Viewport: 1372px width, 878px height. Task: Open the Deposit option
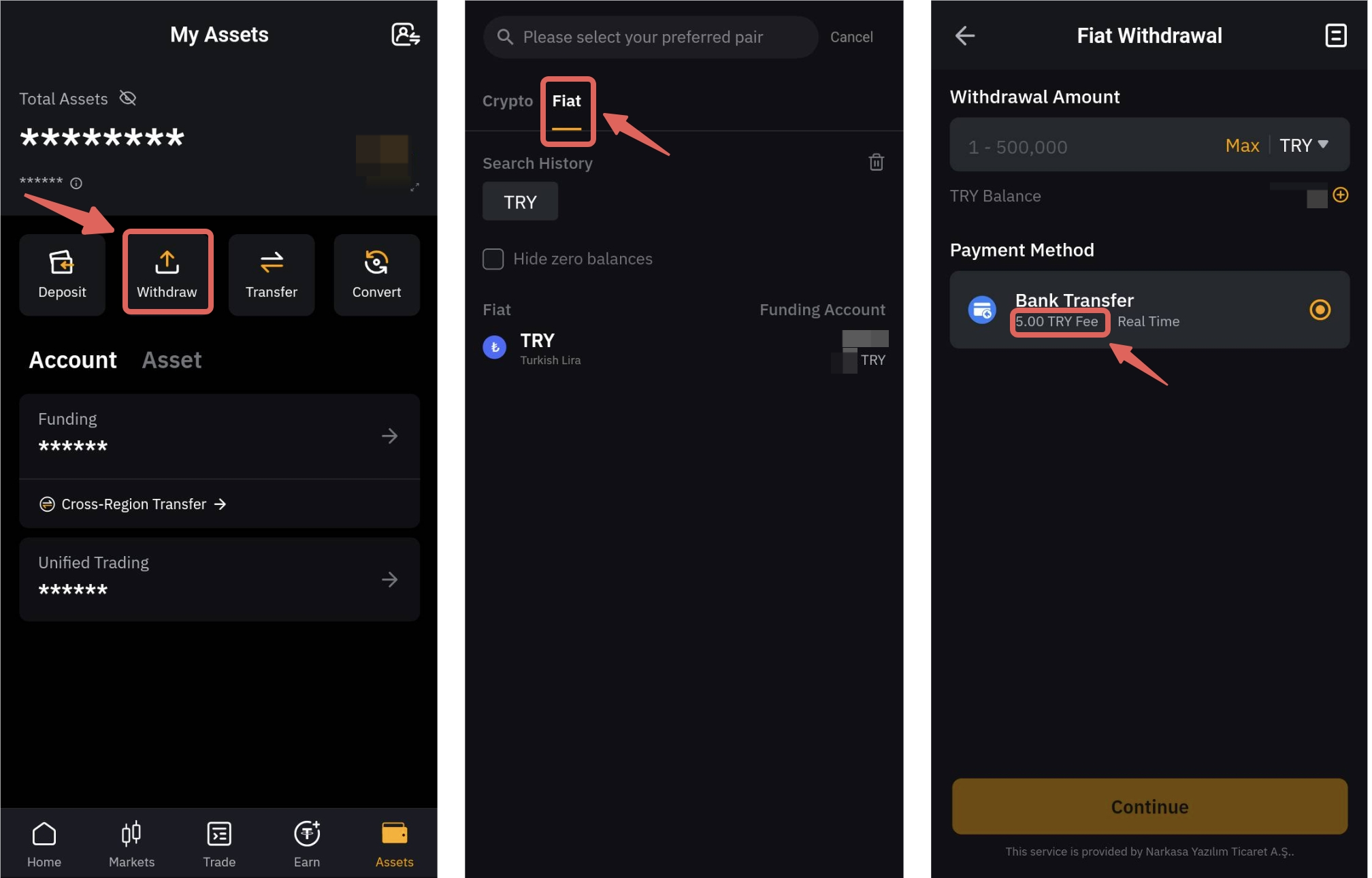coord(62,274)
